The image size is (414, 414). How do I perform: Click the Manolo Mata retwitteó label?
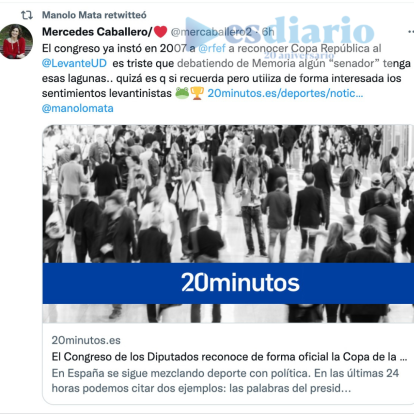[x=94, y=15]
